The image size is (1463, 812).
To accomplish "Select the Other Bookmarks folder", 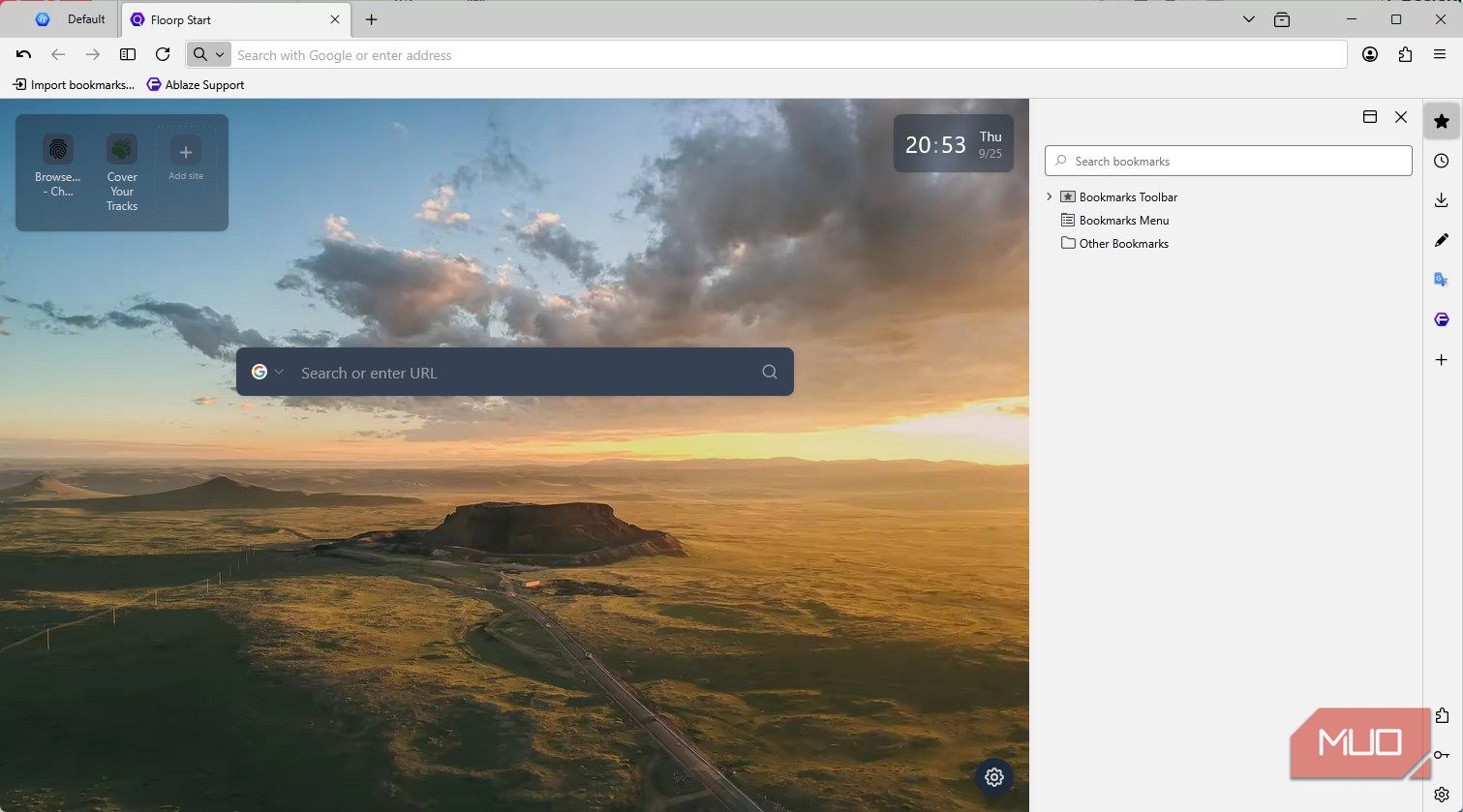I will tap(1123, 244).
